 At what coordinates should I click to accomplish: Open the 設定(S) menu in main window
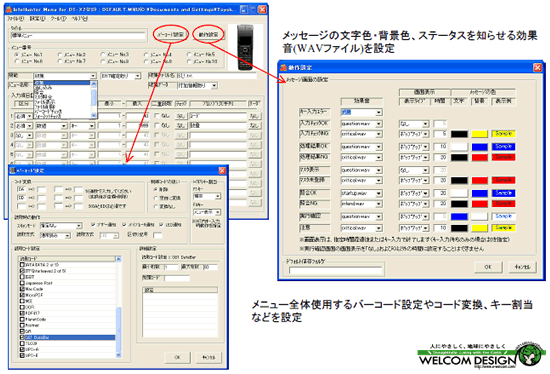tap(37, 18)
